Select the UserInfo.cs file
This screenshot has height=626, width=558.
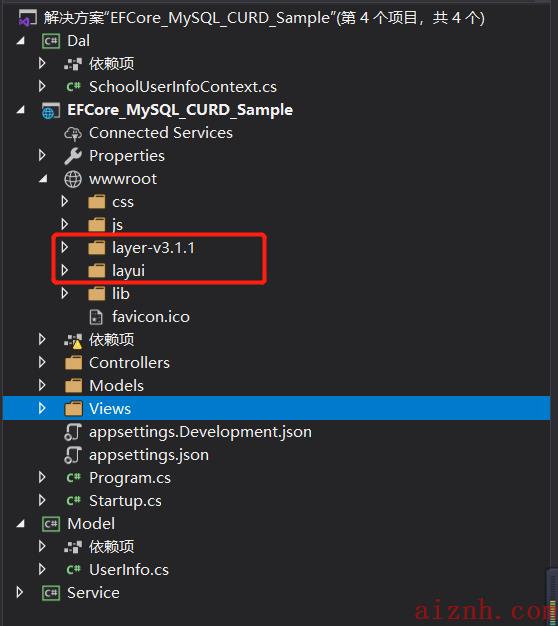click(129, 570)
